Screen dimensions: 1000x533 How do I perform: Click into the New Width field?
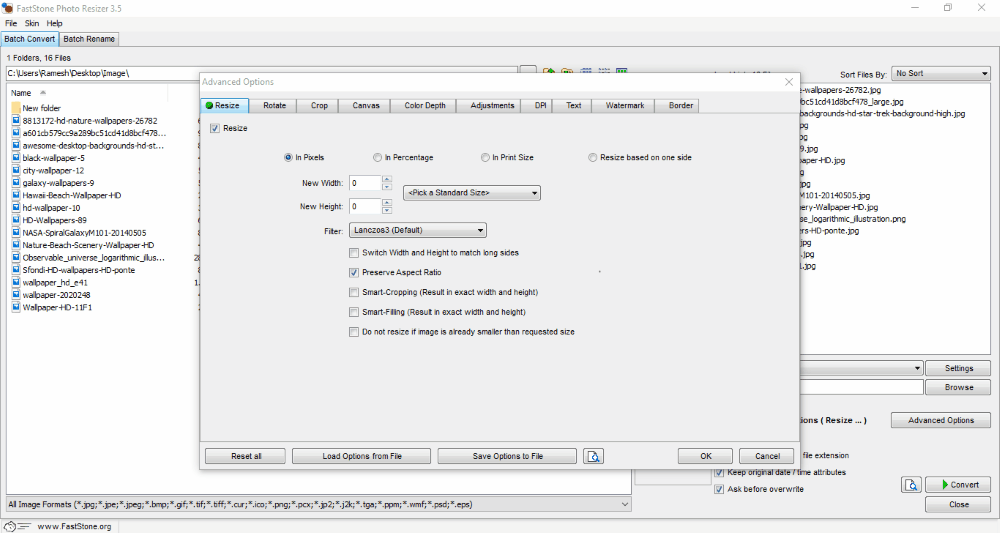click(365, 183)
